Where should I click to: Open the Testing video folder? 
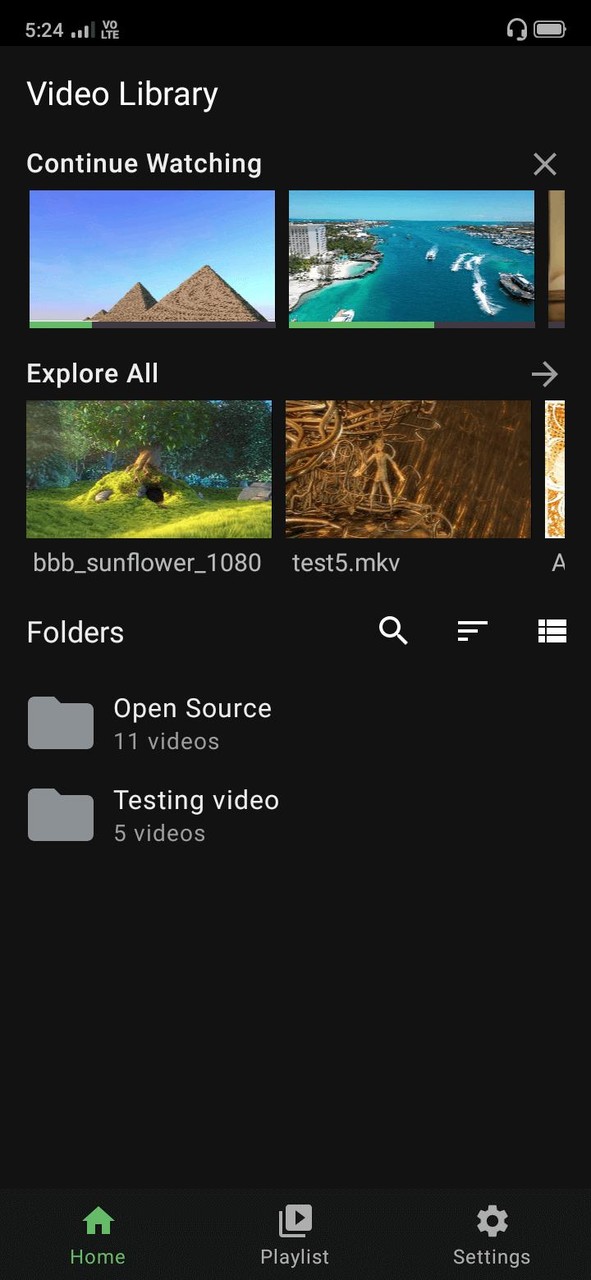tap(196, 814)
